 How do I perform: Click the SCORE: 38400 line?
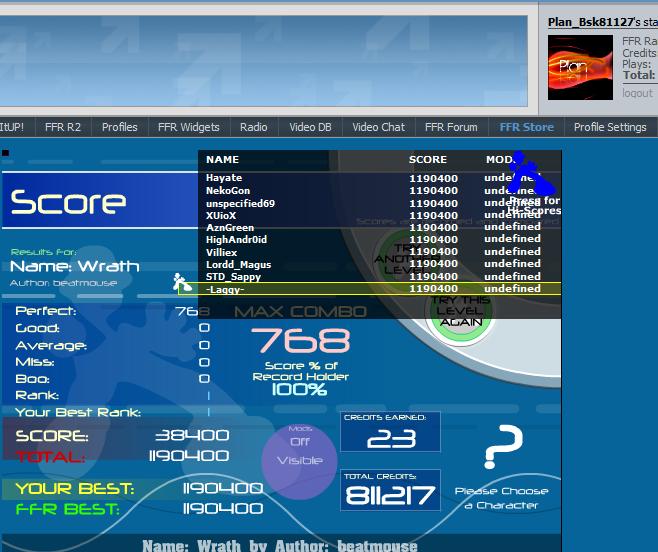pos(122,436)
